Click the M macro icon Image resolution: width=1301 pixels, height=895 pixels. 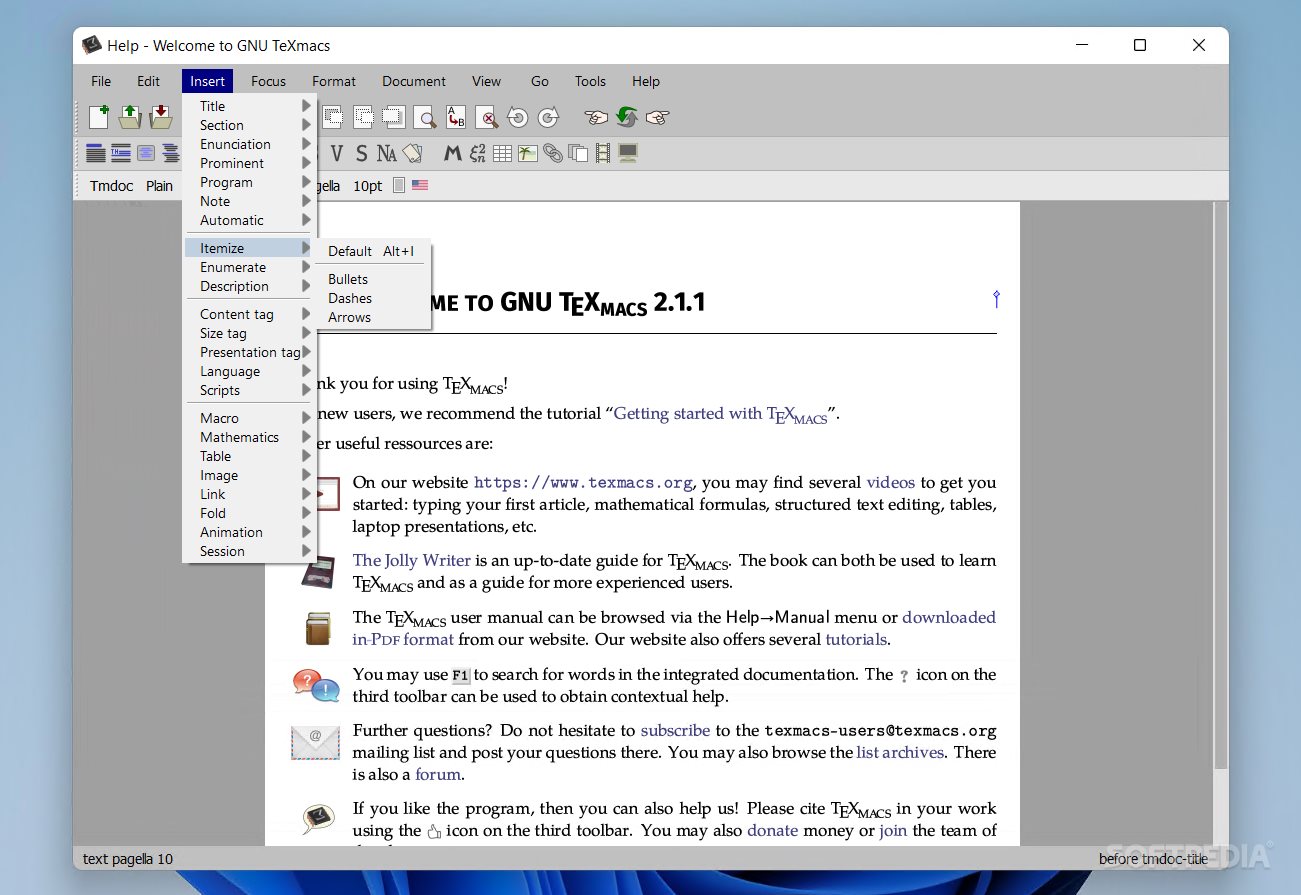point(453,153)
